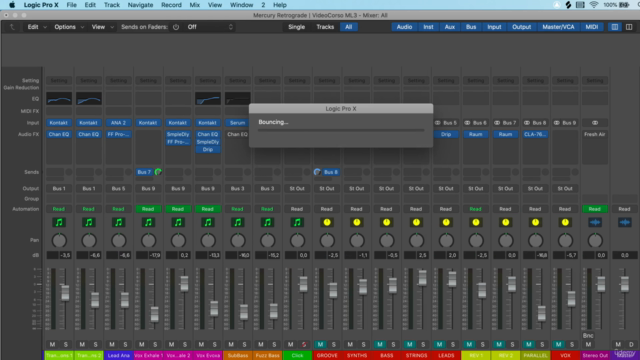The width and height of the screenshot is (640, 360).
Task: Click the pan knob on LEADS channel
Action: tap(446, 240)
